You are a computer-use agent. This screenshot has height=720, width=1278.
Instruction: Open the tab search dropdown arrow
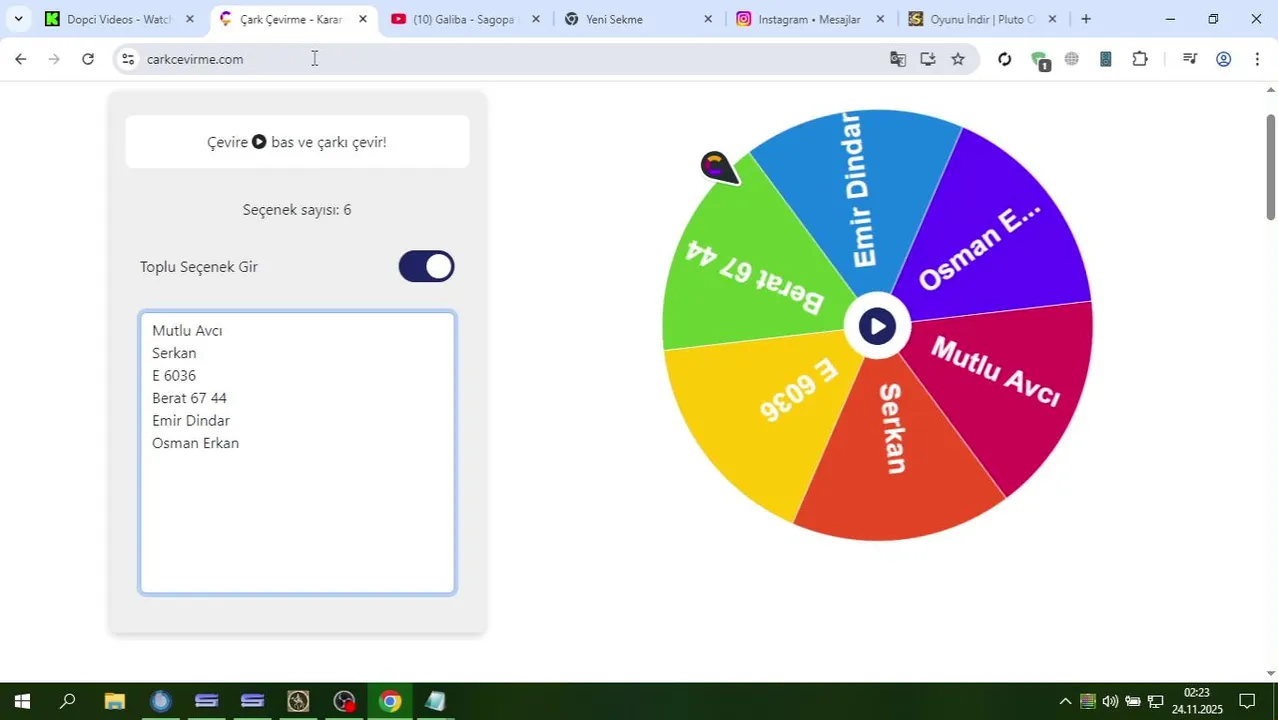point(18,19)
